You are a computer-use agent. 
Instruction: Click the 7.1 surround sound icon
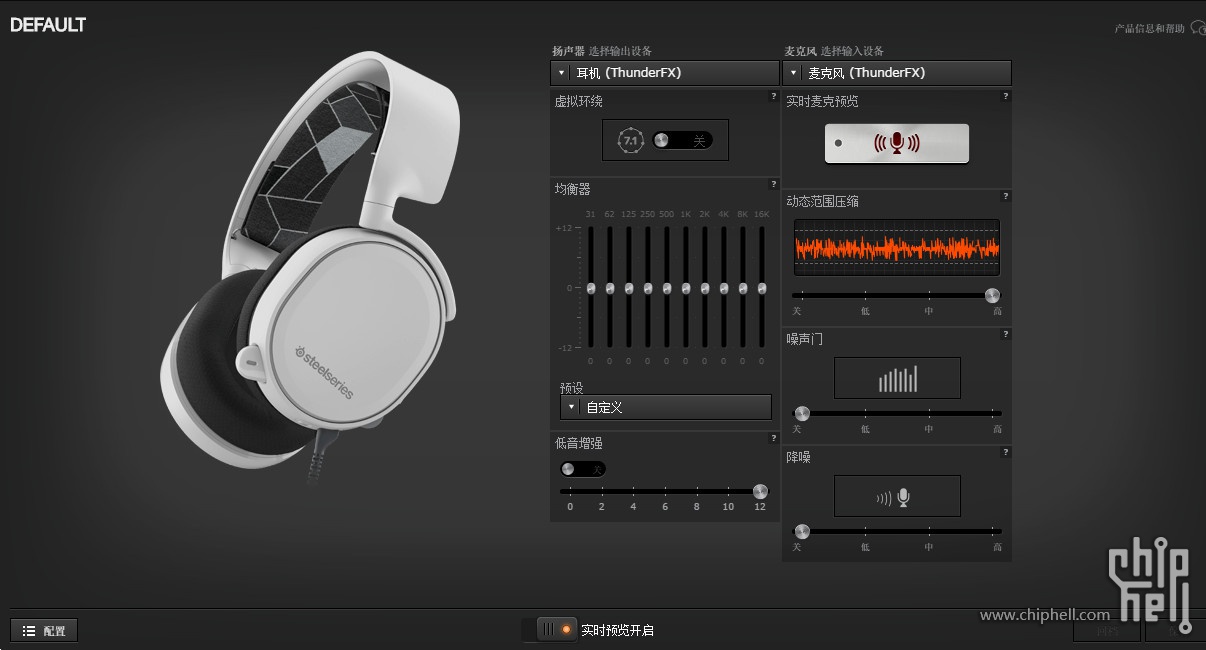click(x=630, y=141)
